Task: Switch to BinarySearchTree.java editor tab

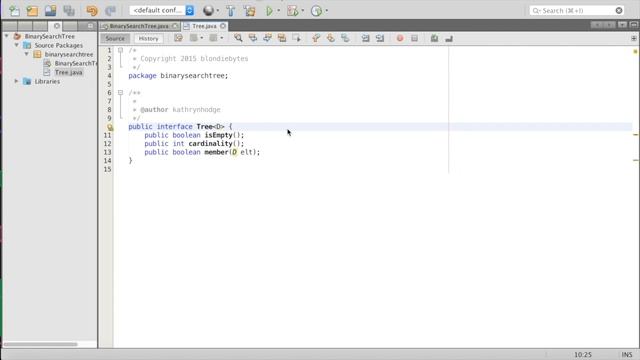Action: (139, 26)
